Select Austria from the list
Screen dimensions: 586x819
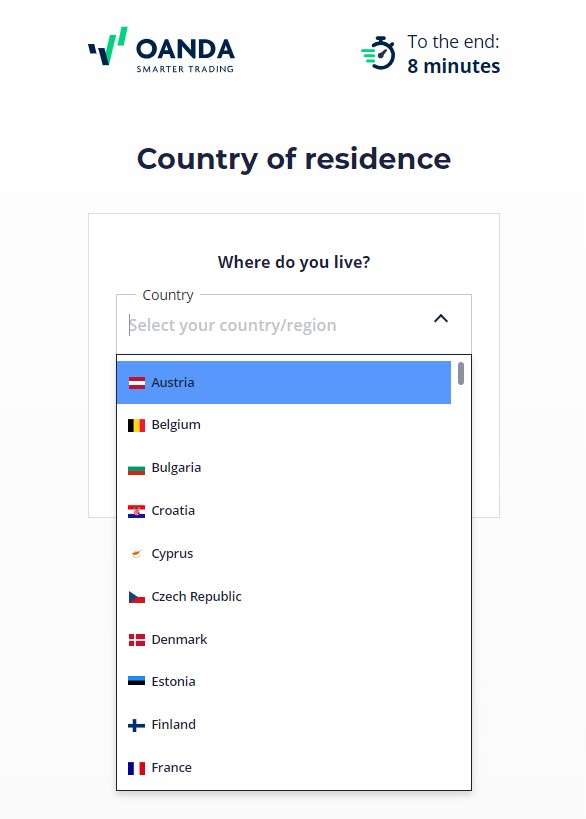tap(284, 382)
